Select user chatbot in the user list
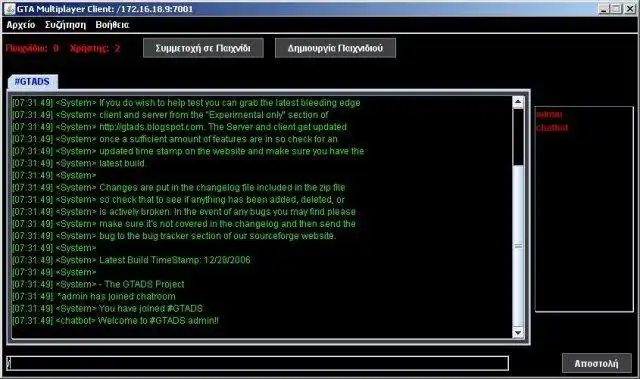Viewport: 640px width, 379px height. tap(552, 128)
